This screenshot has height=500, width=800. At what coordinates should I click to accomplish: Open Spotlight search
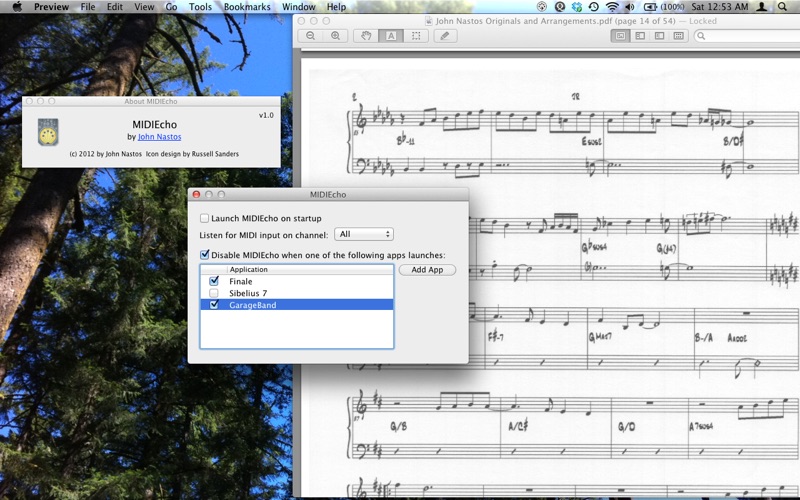coord(782,7)
